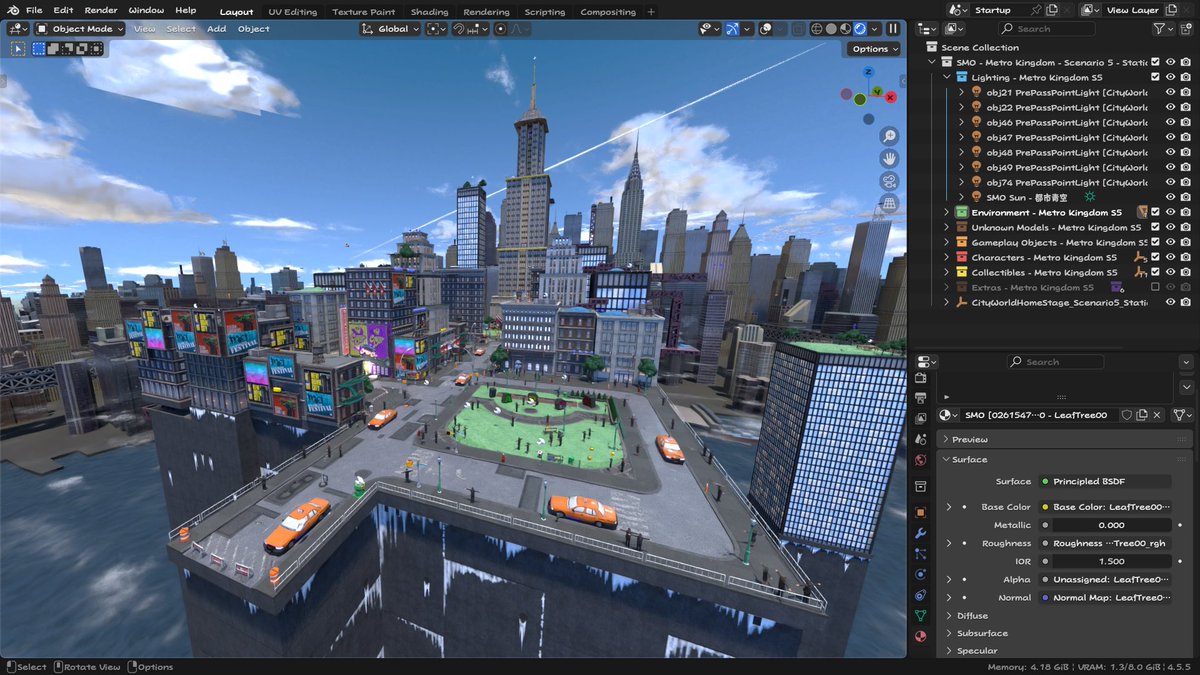
Task: Open the Physics properties tab icon
Action: pos(920,574)
